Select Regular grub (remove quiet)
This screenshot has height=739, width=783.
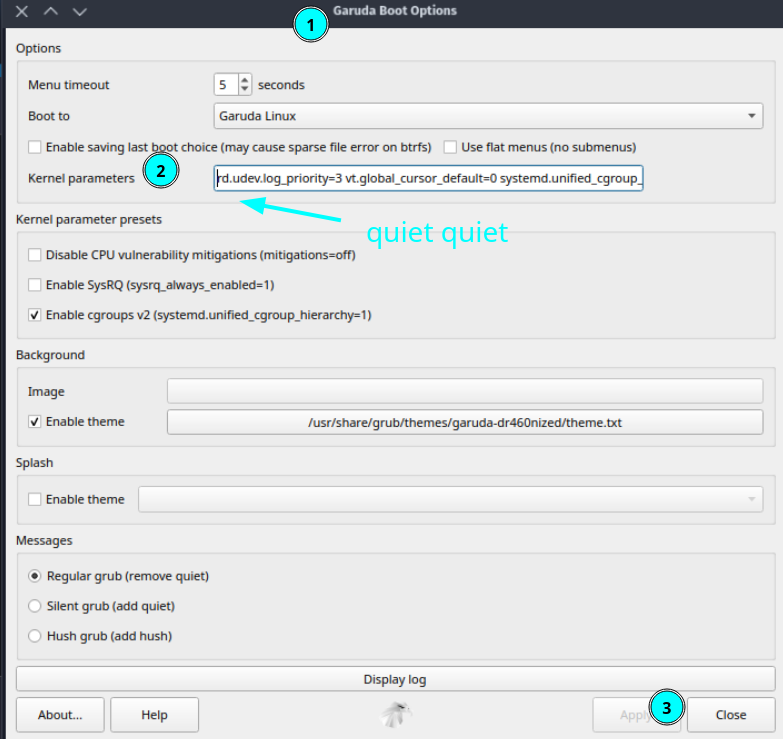[x=34, y=576]
